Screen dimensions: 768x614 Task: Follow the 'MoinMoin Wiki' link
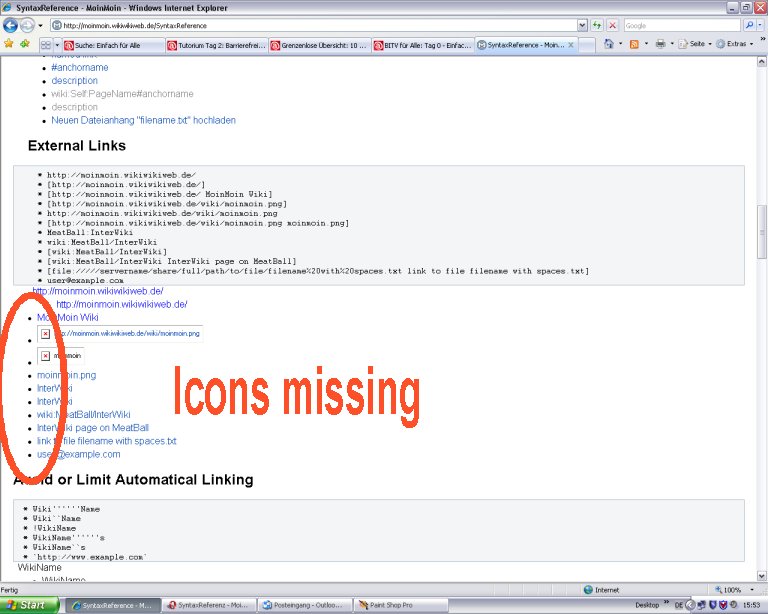[68, 318]
